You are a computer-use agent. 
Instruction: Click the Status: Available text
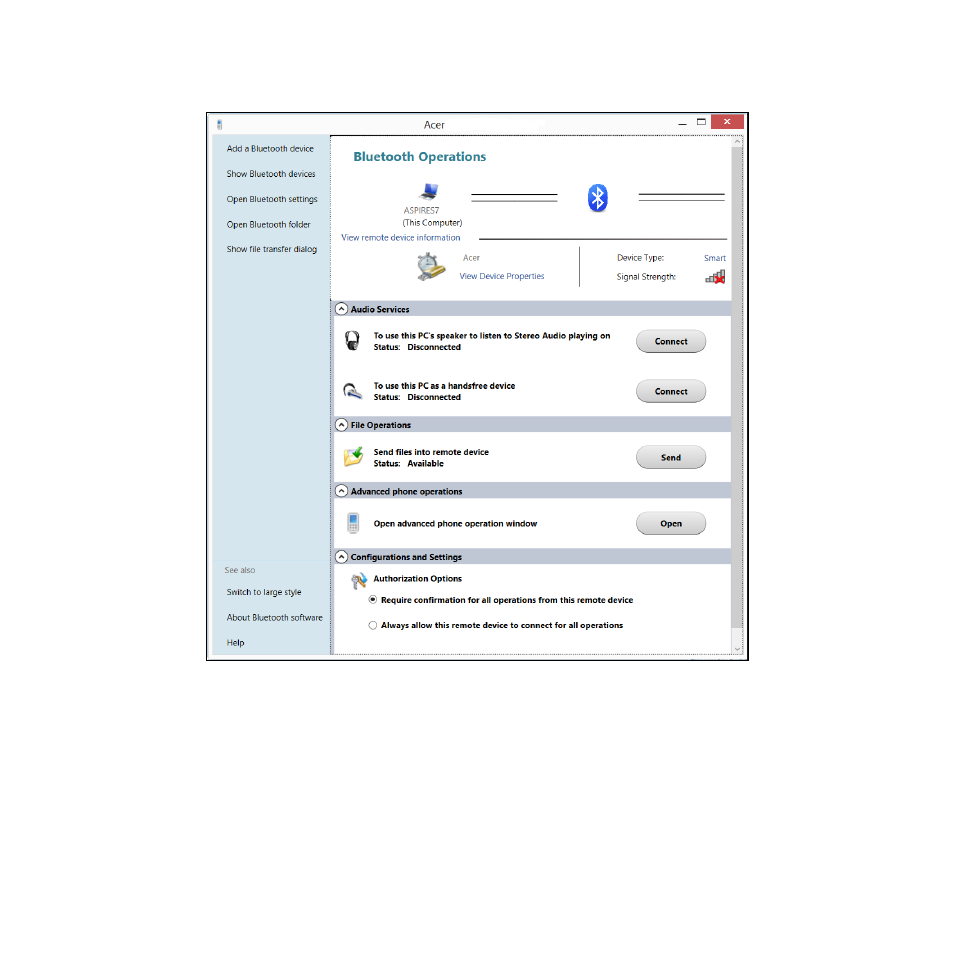point(408,464)
